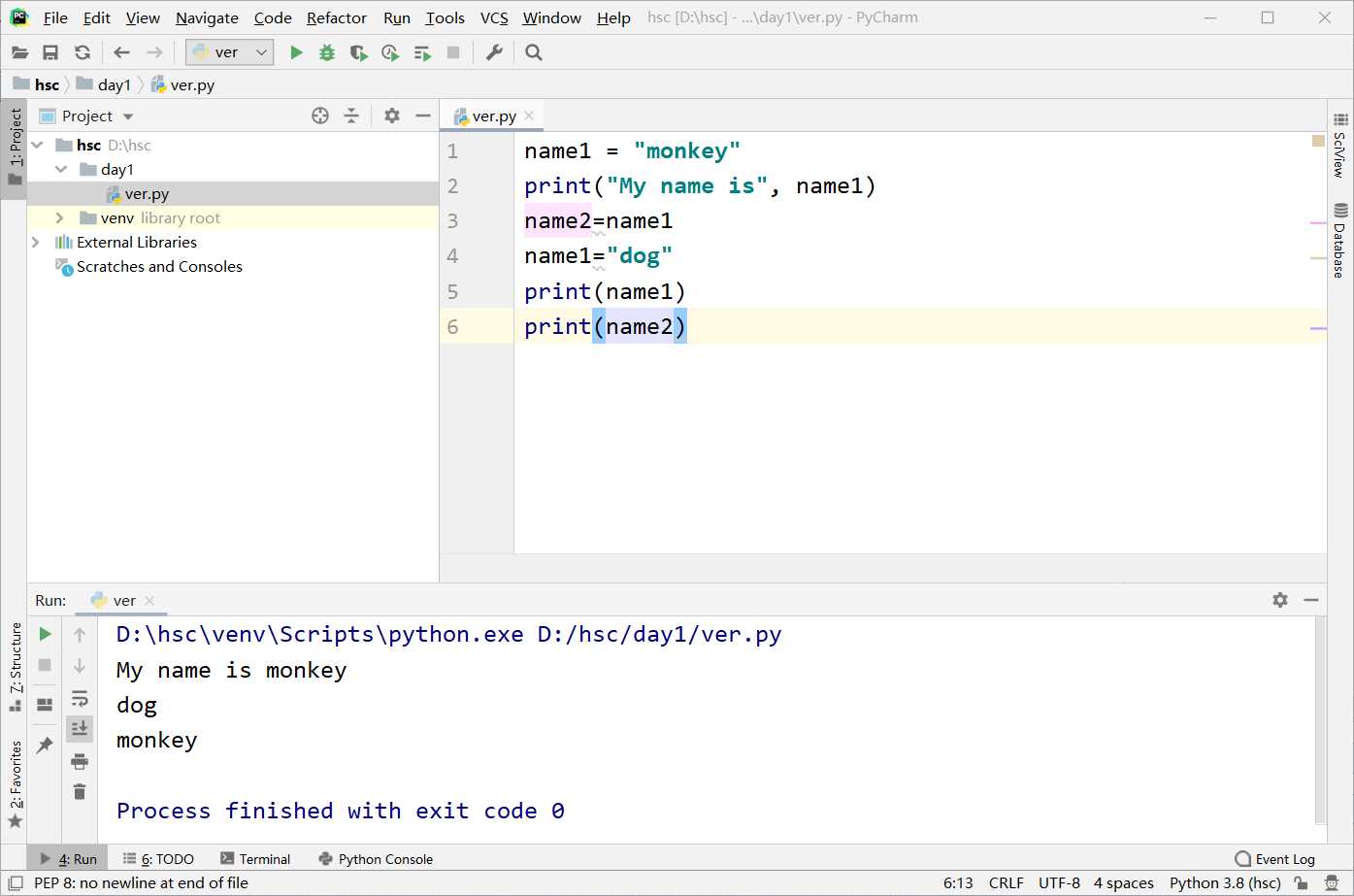The width and height of the screenshot is (1354, 896).
Task: Toggle scroll to end in Run console
Action: tap(80, 728)
